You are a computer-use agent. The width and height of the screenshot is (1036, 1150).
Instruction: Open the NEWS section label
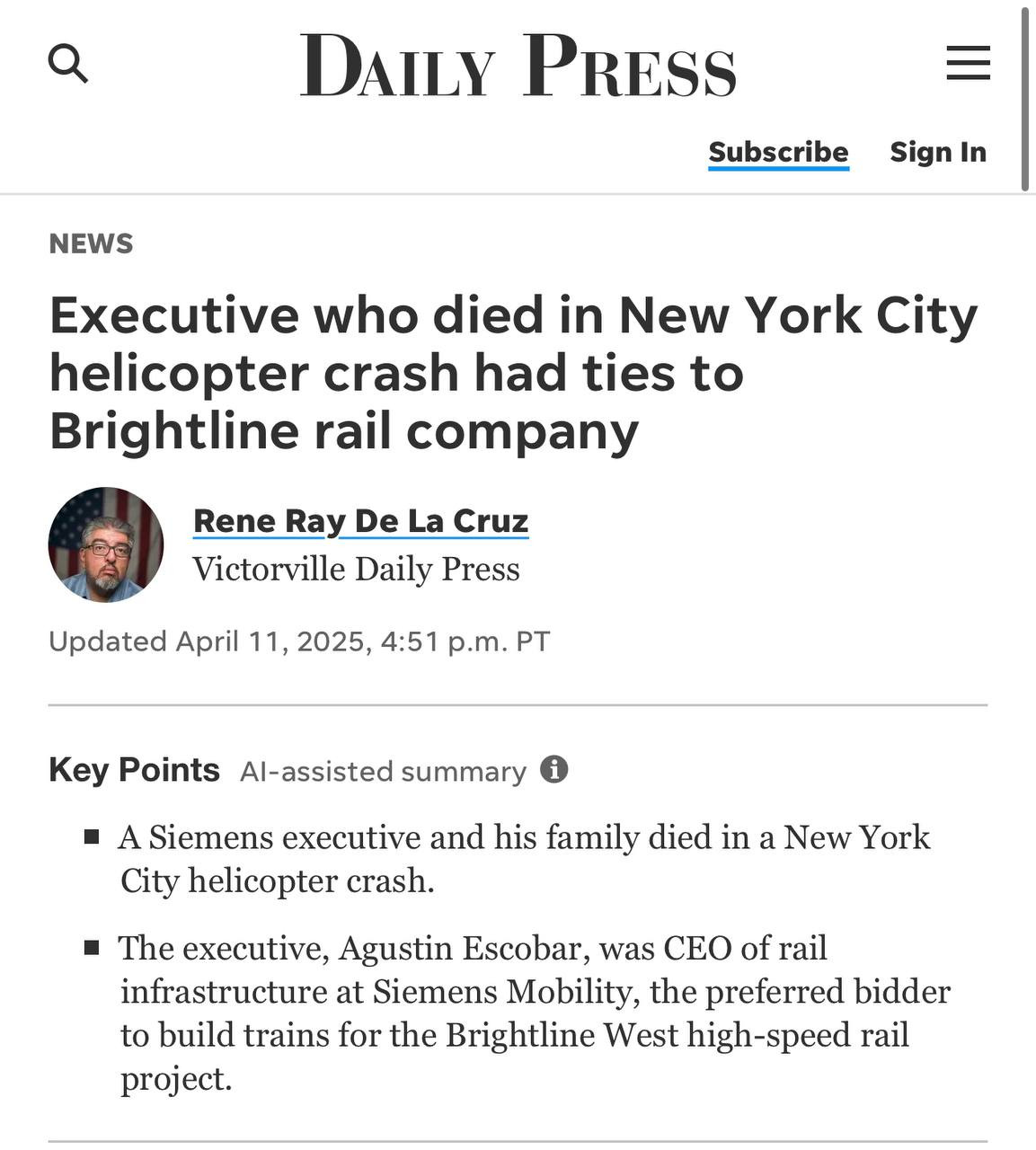click(x=91, y=243)
